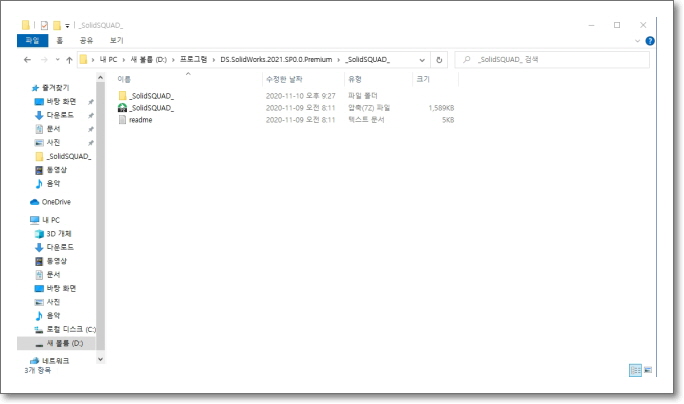Expand address bar history dropdown

click(422, 60)
